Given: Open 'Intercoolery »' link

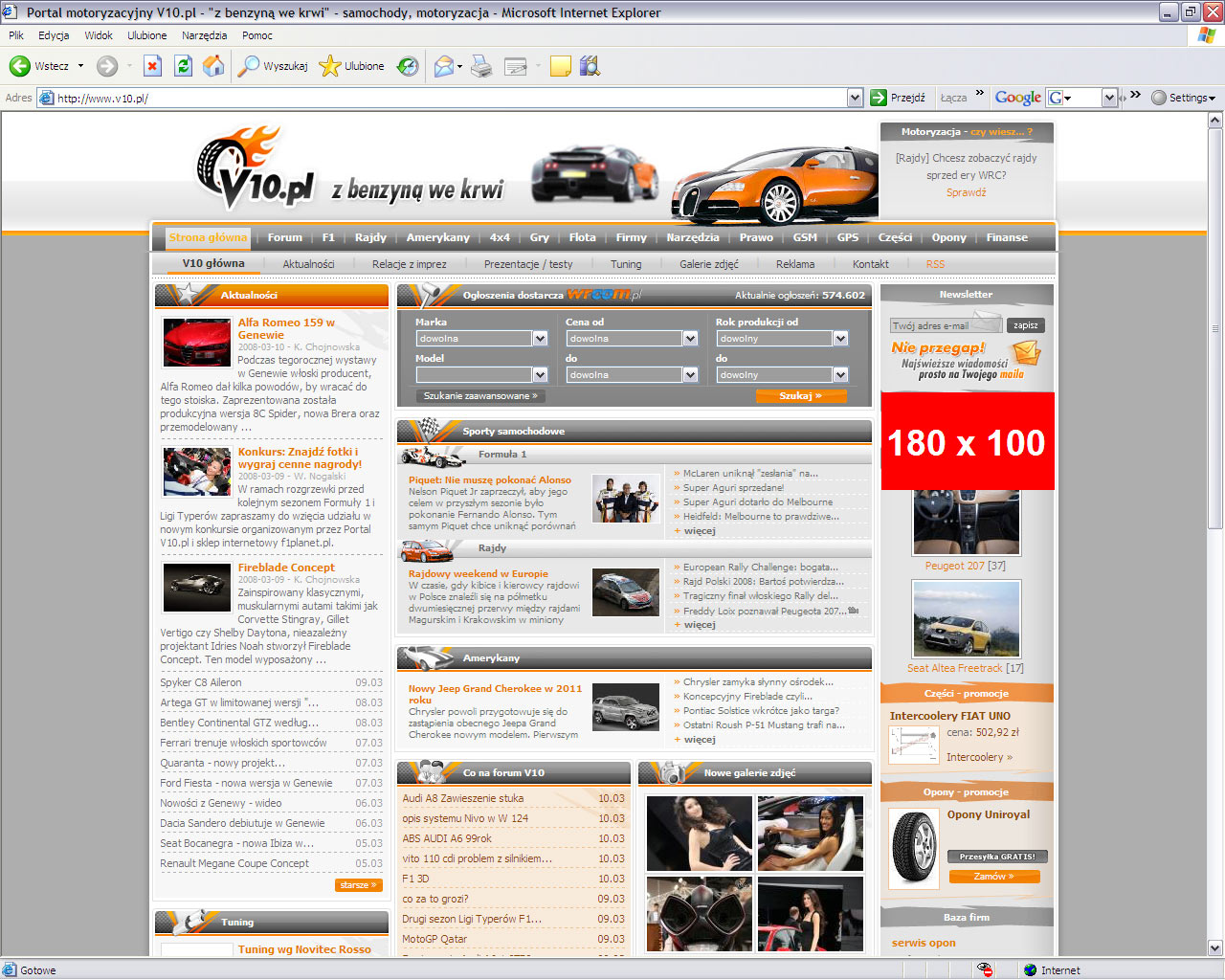Looking at the screenshot, I should point(979,757).
